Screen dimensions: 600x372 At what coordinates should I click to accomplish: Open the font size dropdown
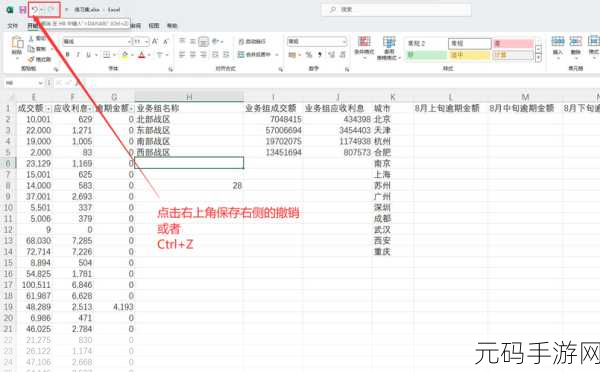[147, 41]
